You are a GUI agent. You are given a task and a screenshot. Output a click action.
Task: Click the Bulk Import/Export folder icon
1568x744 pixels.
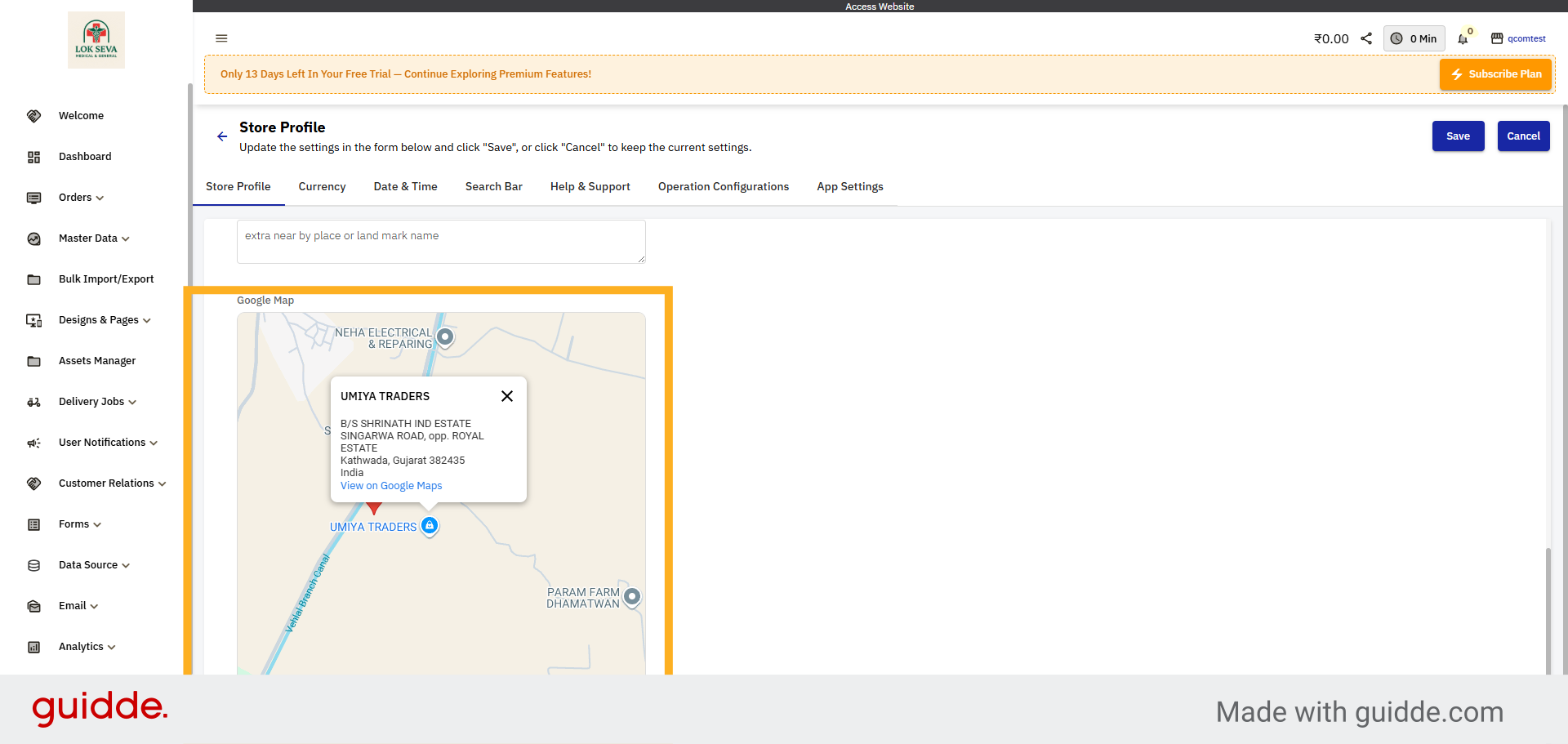(x=33, y=279)
